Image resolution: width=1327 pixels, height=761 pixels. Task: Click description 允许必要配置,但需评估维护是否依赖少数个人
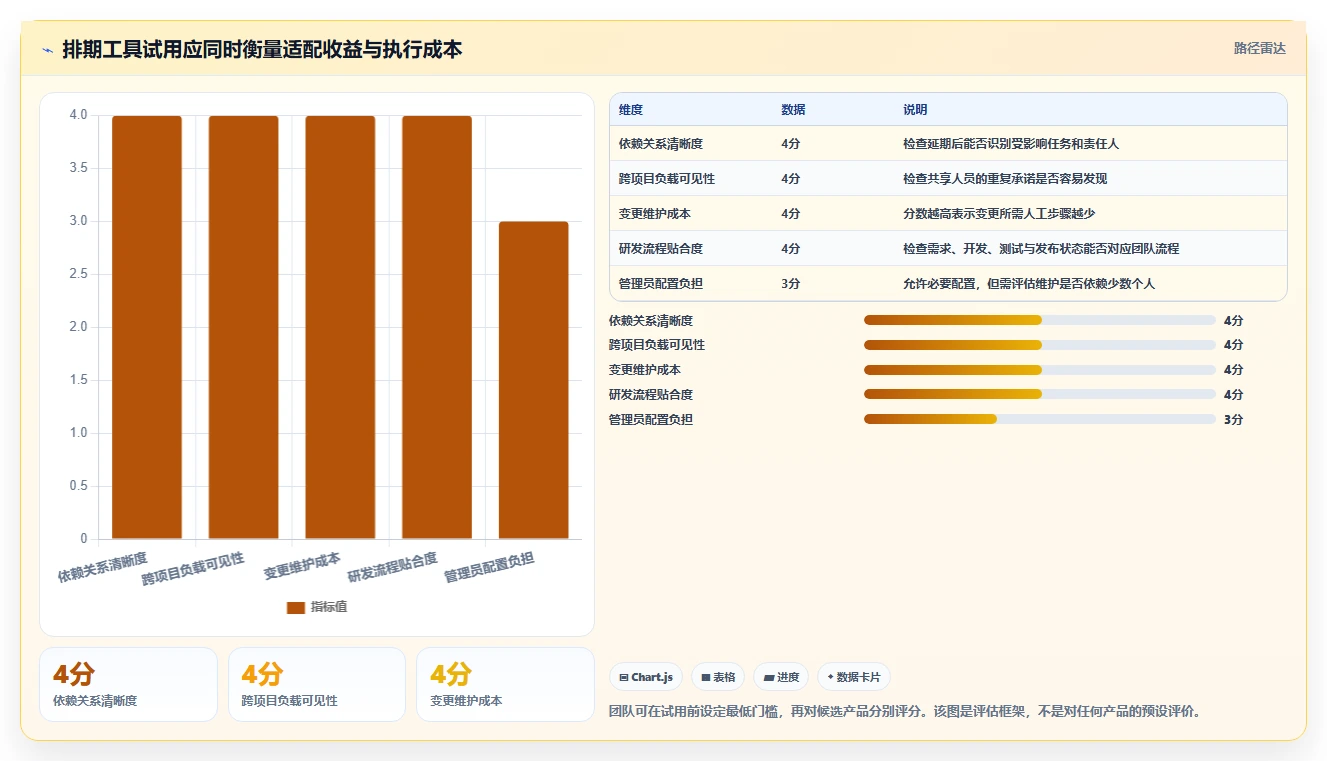(x=1029, y=284)
